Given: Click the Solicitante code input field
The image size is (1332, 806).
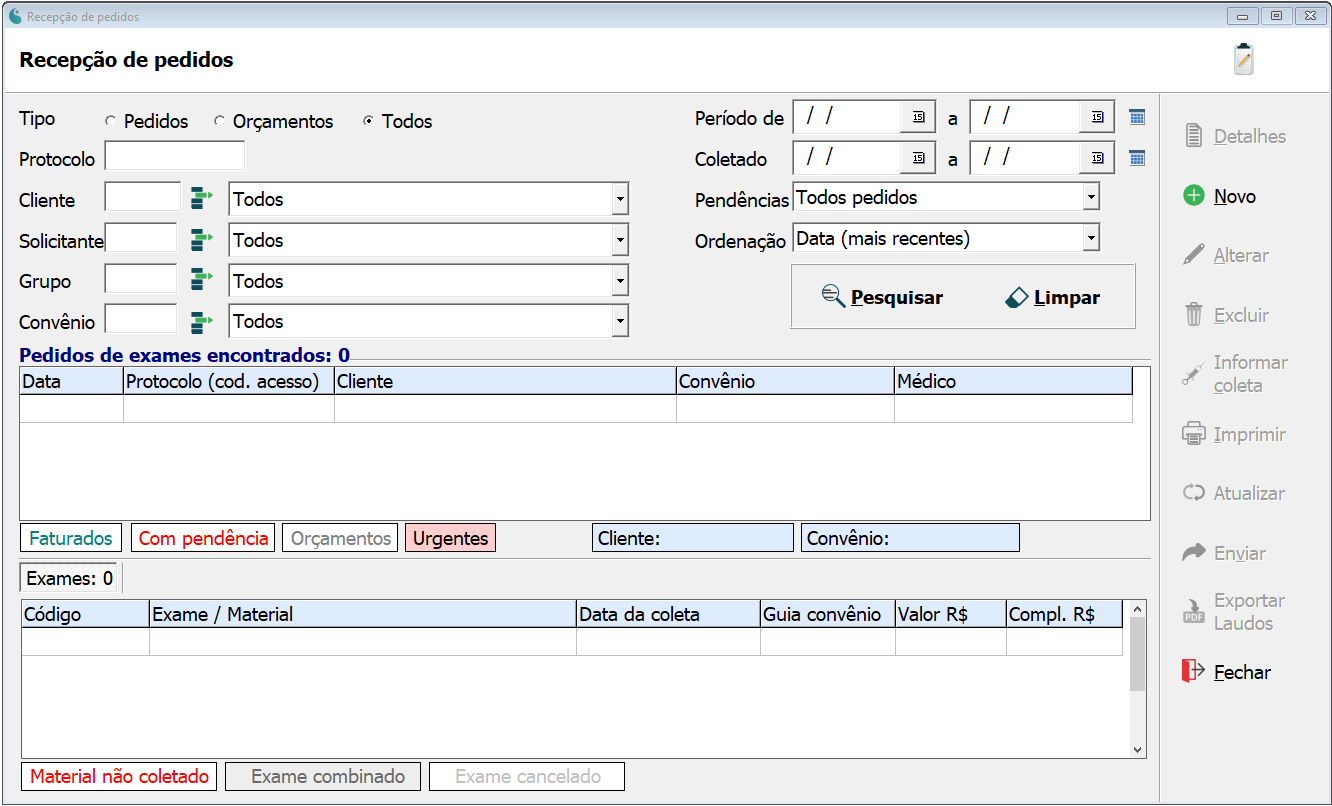Looking at the screenshot, I should pyautogui.click(x=141, y=239).
